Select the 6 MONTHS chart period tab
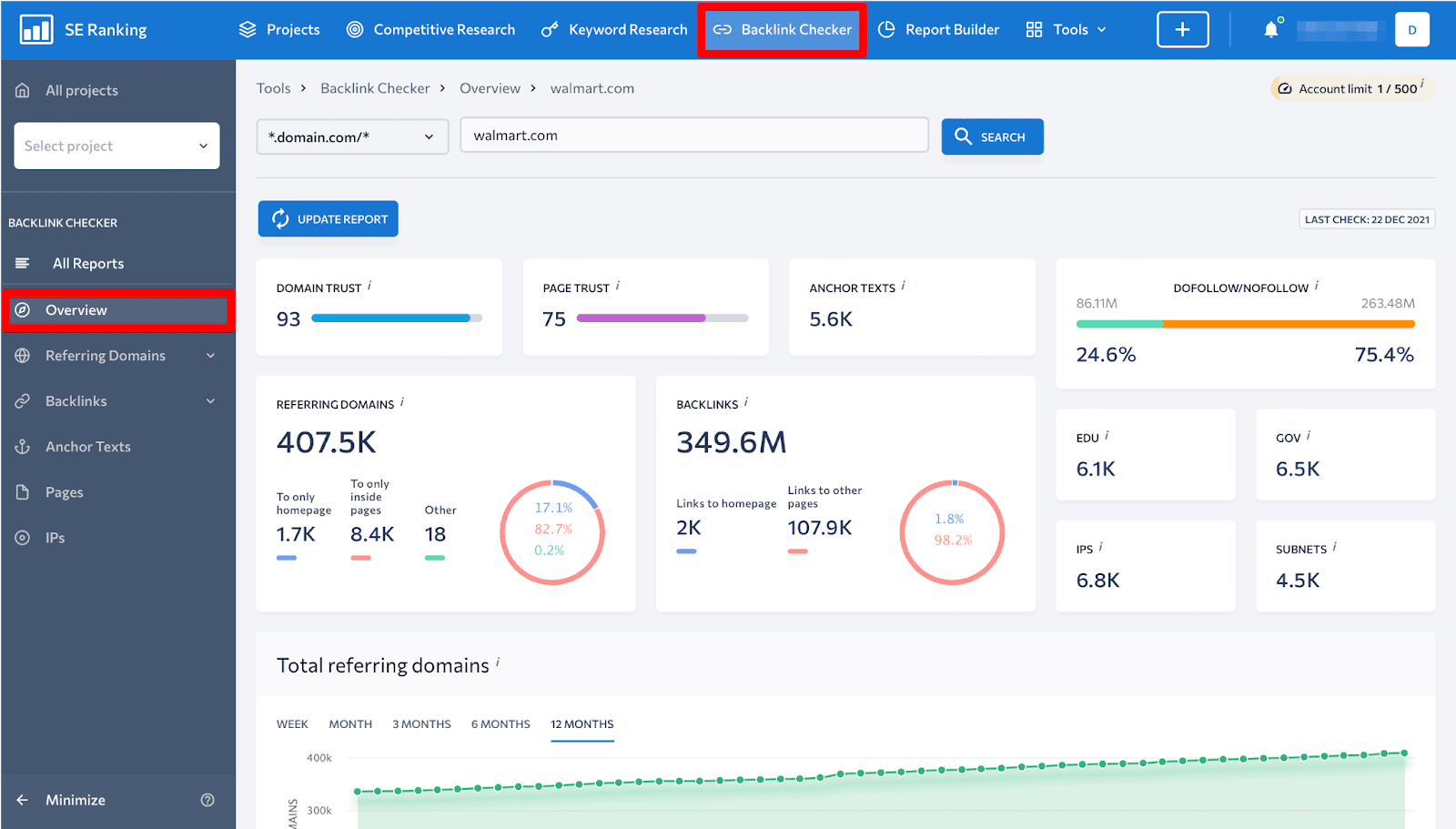 pos(500,724)
